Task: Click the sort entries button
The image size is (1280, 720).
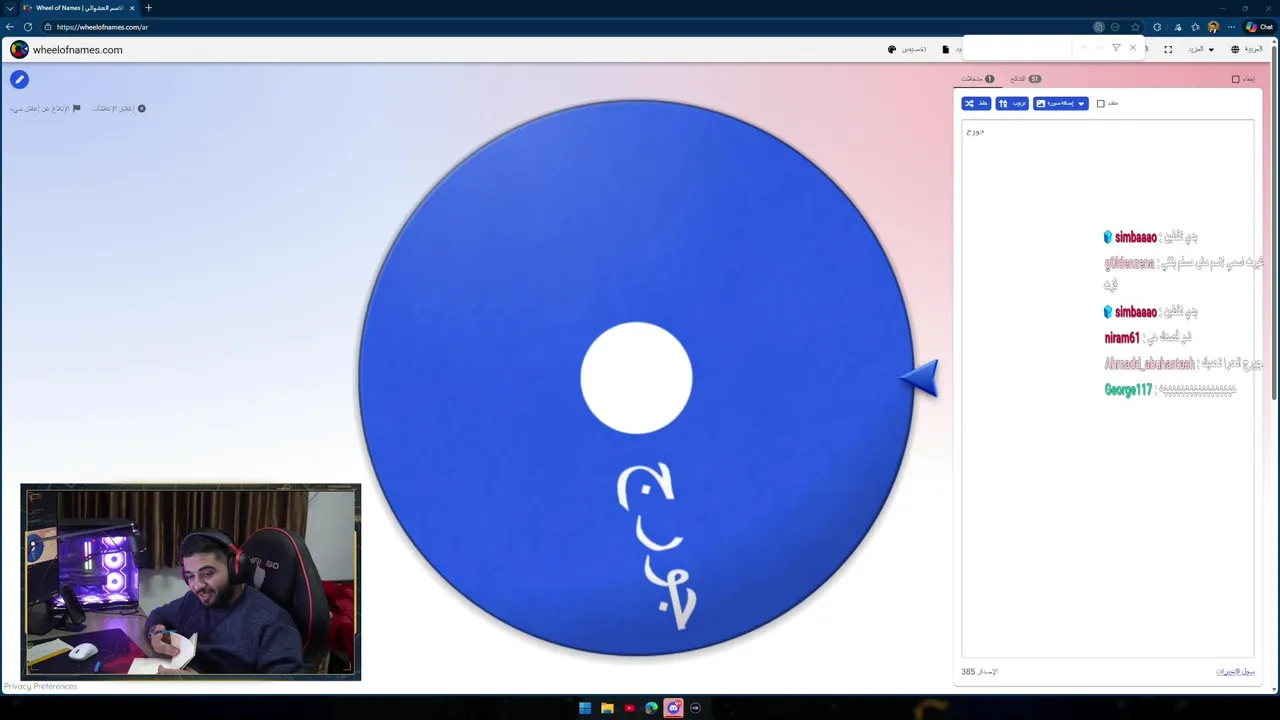Action: point(1012,103)
